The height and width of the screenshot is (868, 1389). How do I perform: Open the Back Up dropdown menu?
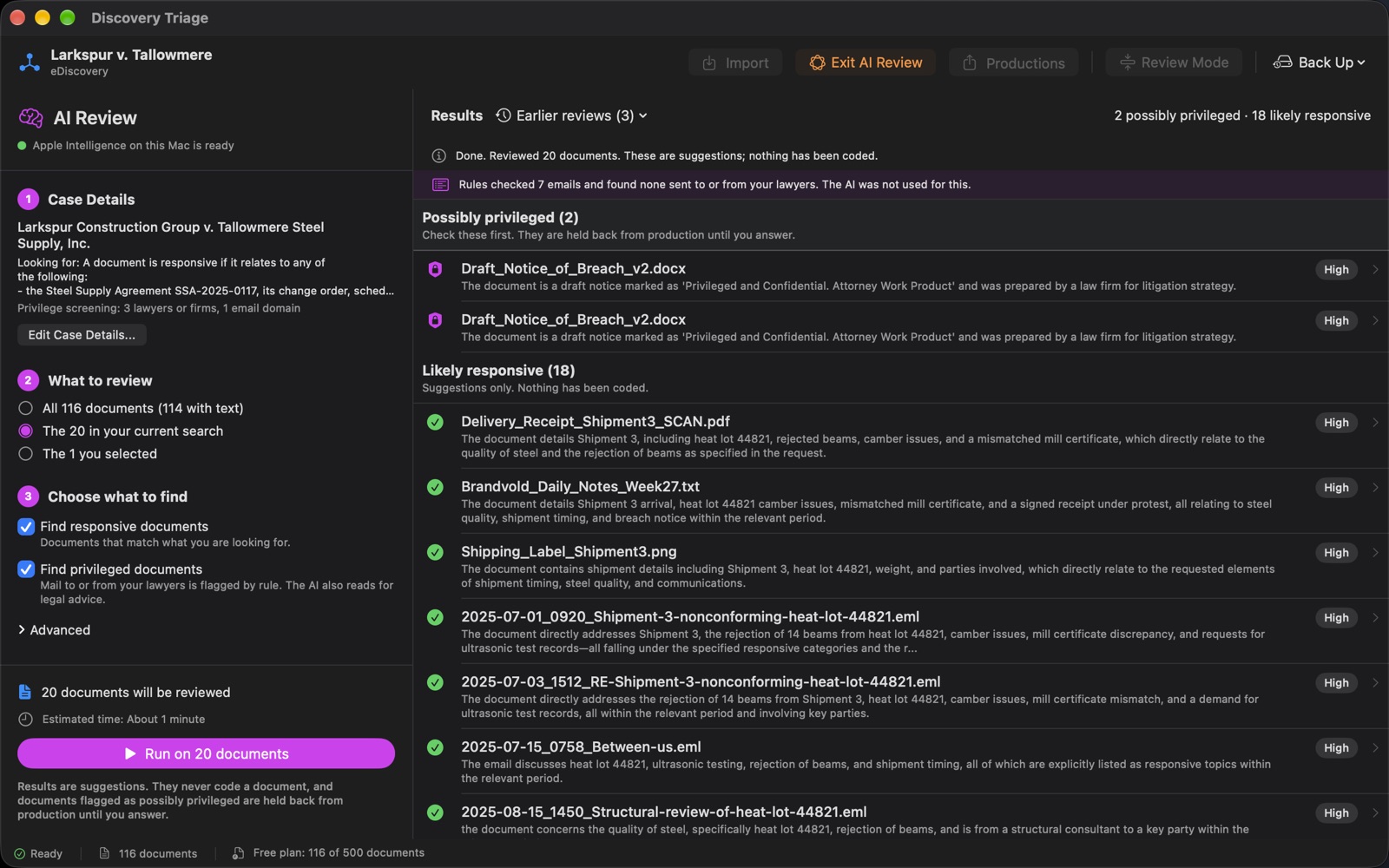(x=1319, y=62)
